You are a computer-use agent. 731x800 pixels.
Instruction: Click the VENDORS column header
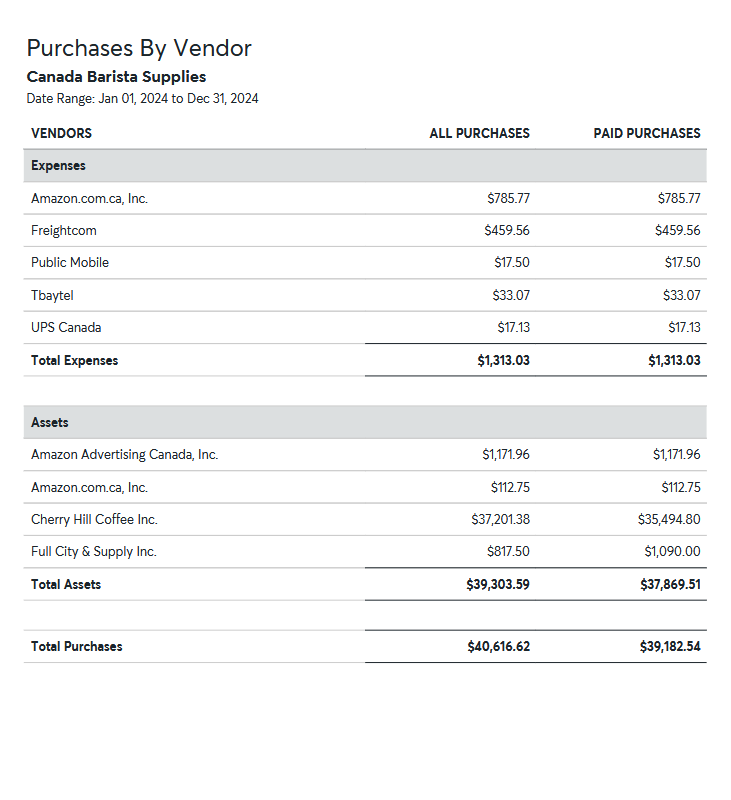(x=61, y=133)
